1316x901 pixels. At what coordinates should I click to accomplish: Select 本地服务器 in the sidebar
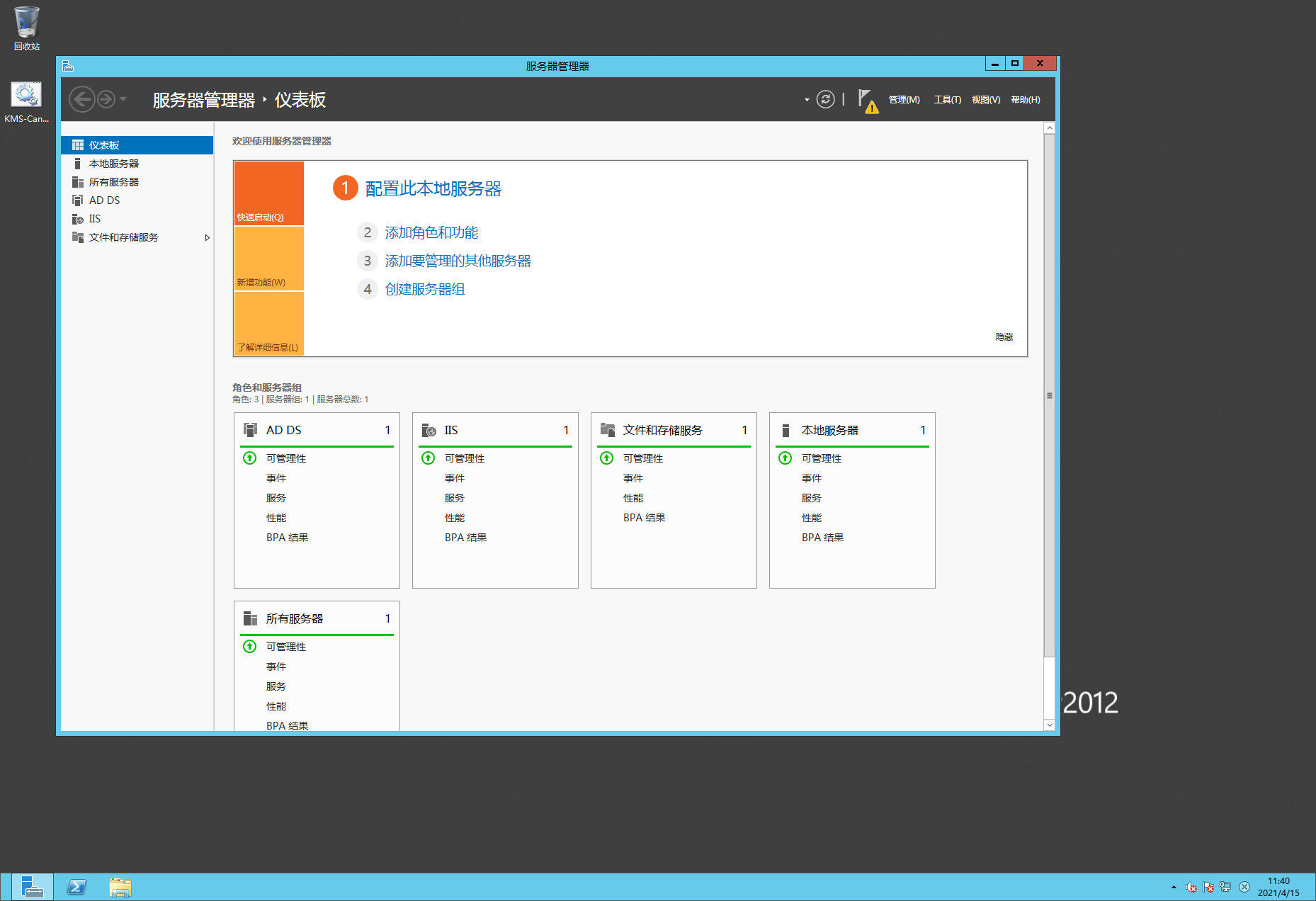(x=137, y=164)
